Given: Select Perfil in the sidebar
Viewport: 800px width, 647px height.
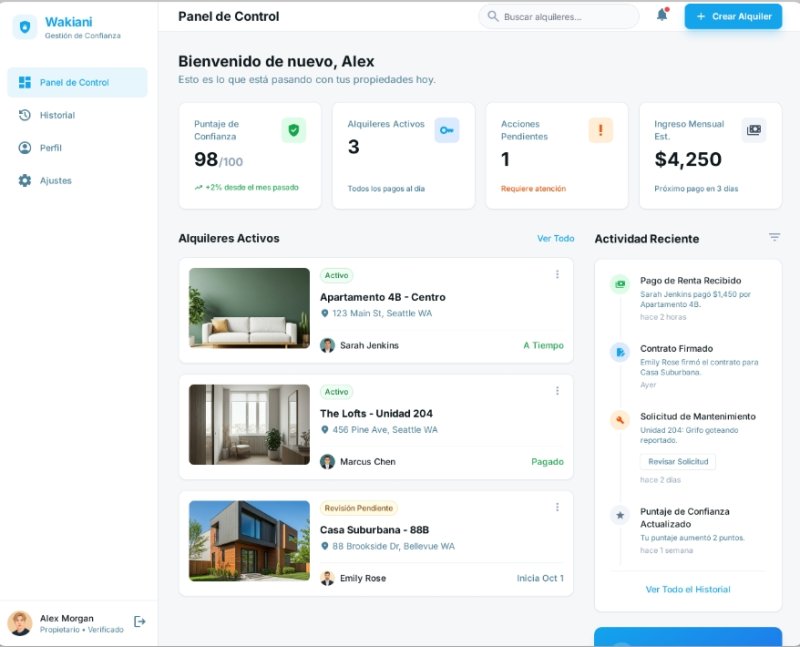Looking at the screenshot, I should pyautogui.click(x=50, y=148).
